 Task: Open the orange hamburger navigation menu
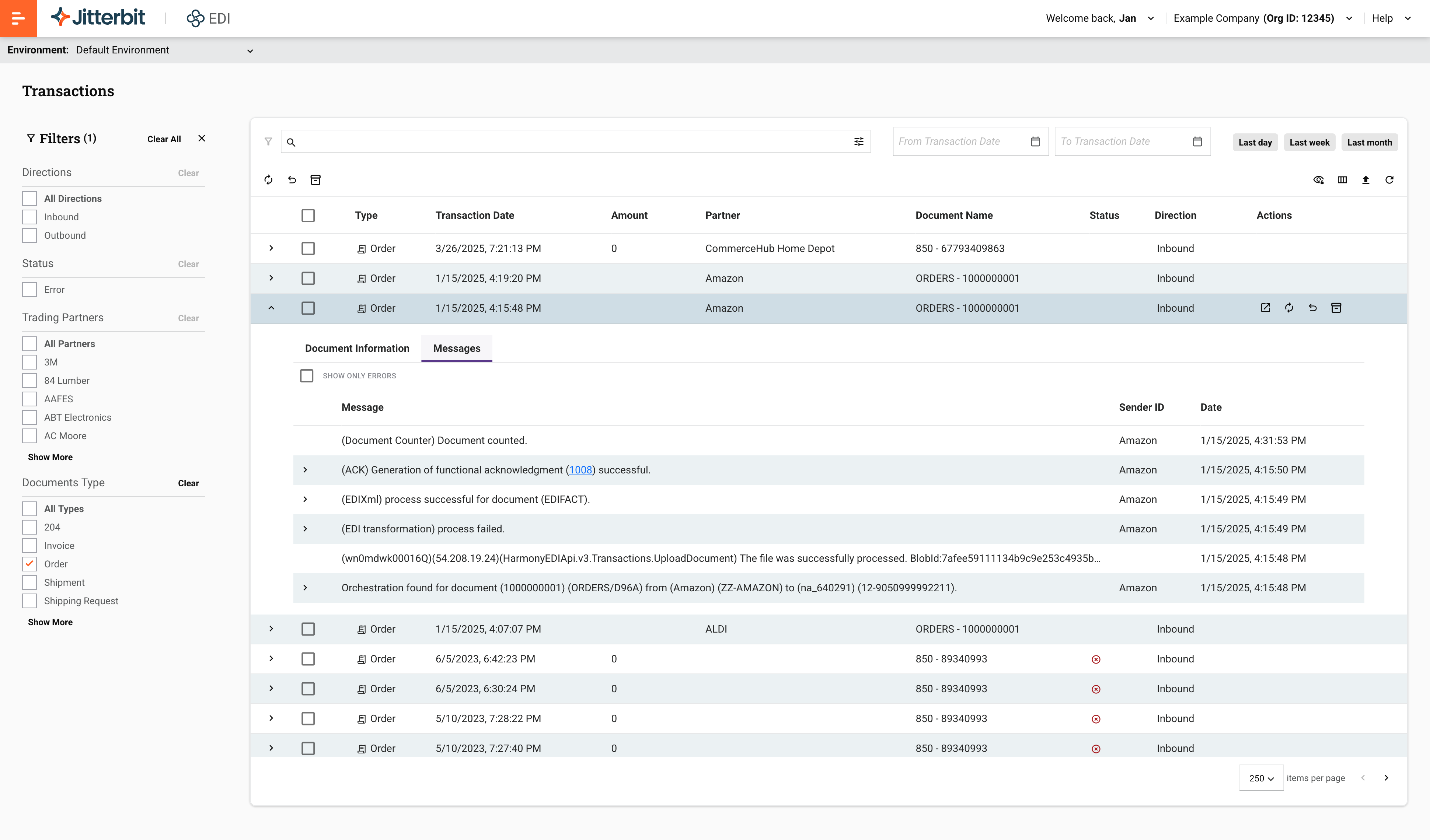coord(18,18)
